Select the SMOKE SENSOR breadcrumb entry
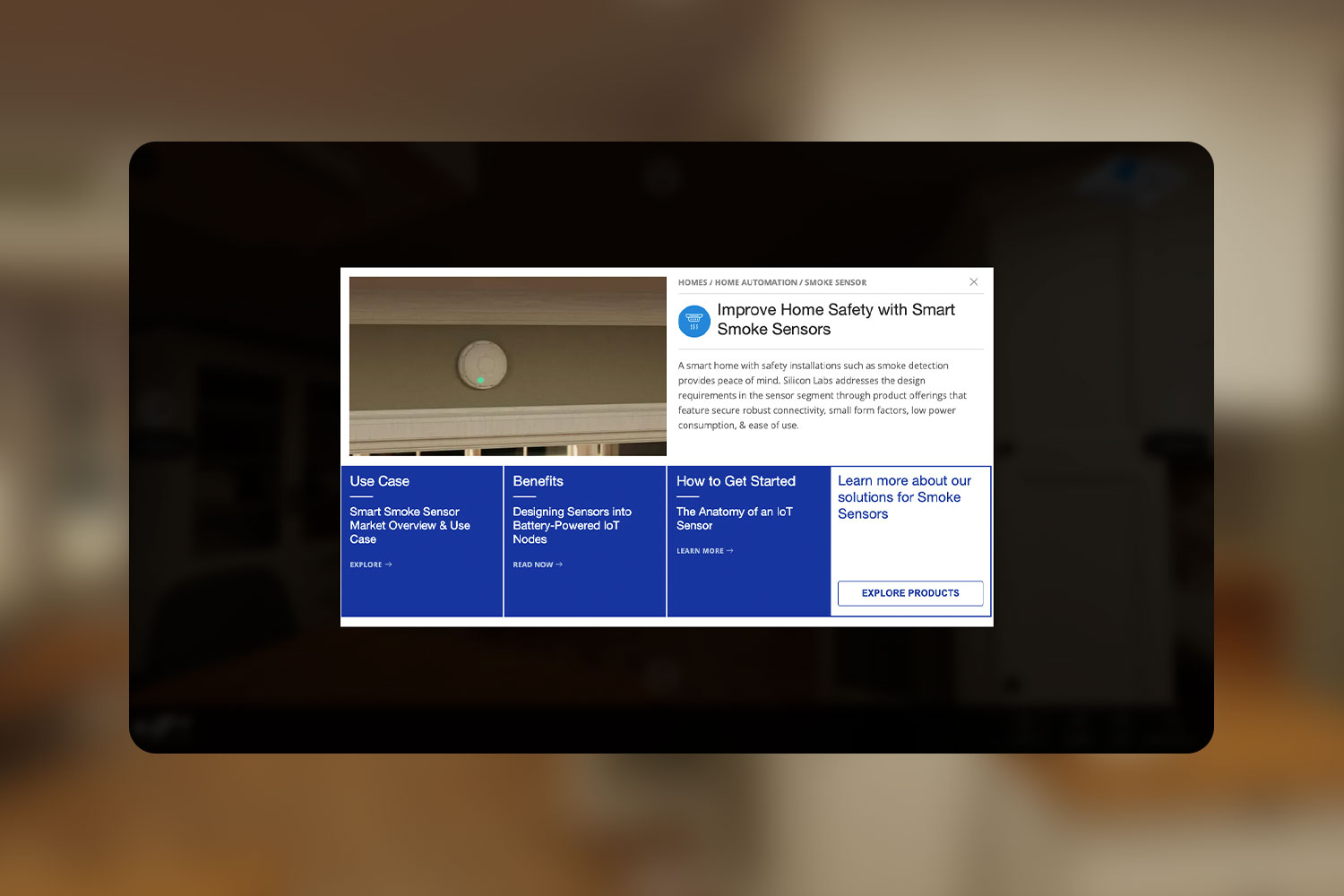 pyautogui.click(x=834, y=282)
